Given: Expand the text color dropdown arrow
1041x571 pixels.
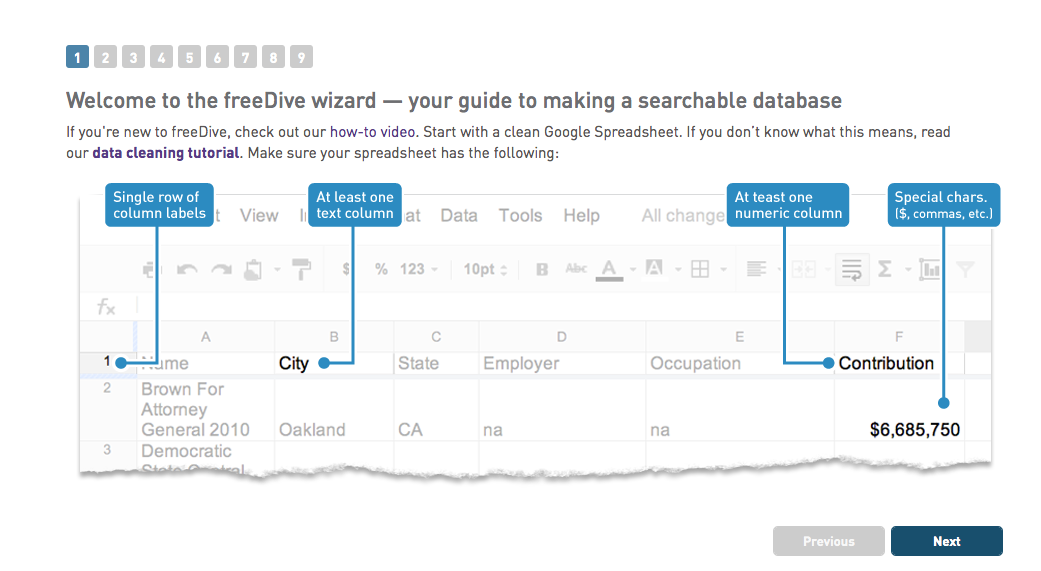Looking at the screenshot, I should (633, 269).
